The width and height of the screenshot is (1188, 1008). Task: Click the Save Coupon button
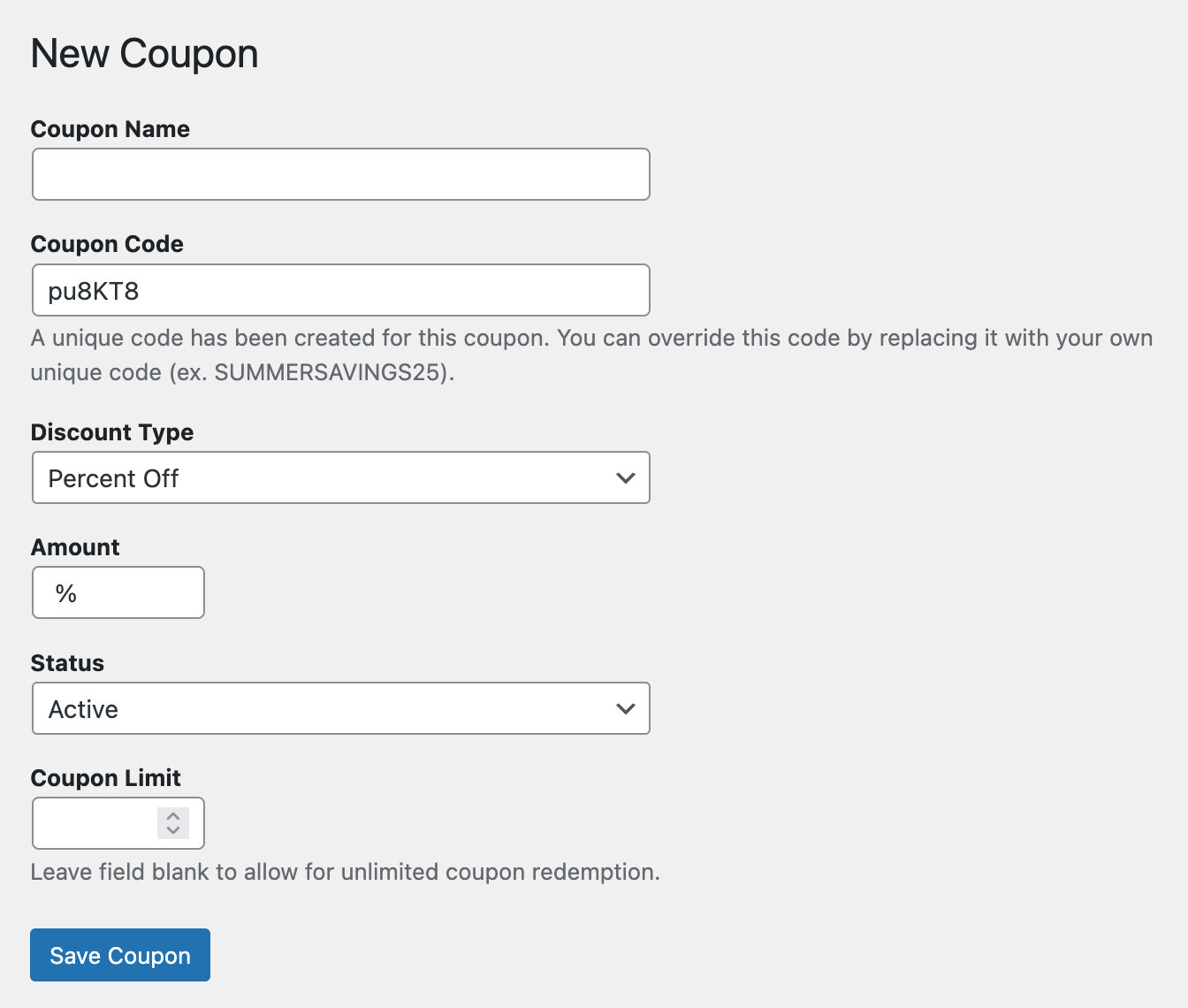point(119,955)
